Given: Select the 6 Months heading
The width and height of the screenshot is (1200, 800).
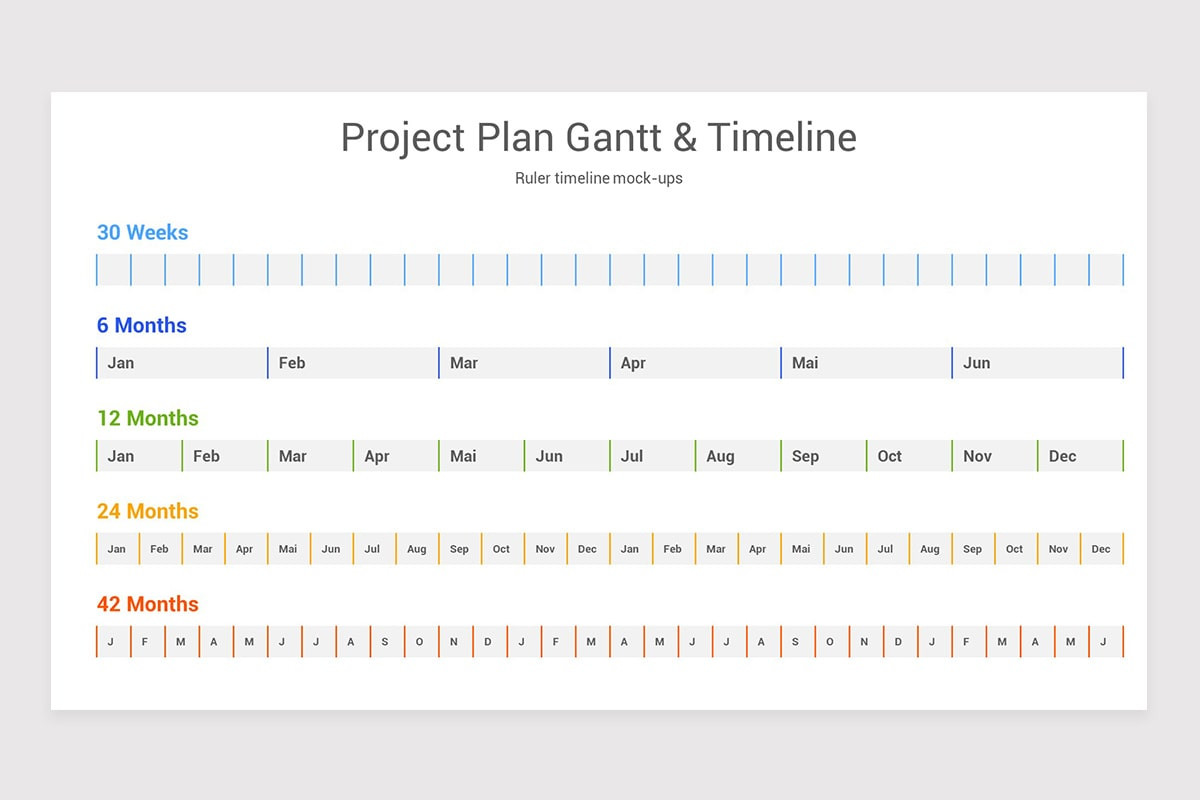Looking at the screenshot, I should [141, 325].
